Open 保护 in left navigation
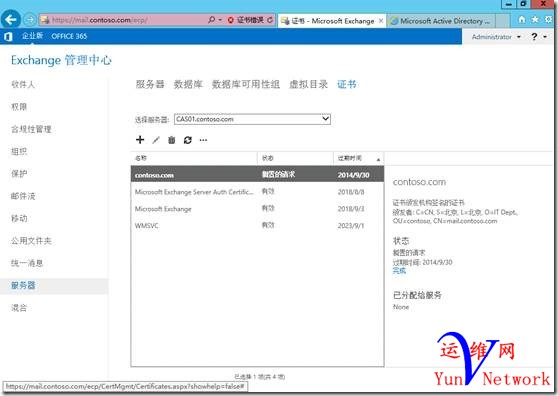This screenshot has width=558, height=396. click(x=19, y=174)
